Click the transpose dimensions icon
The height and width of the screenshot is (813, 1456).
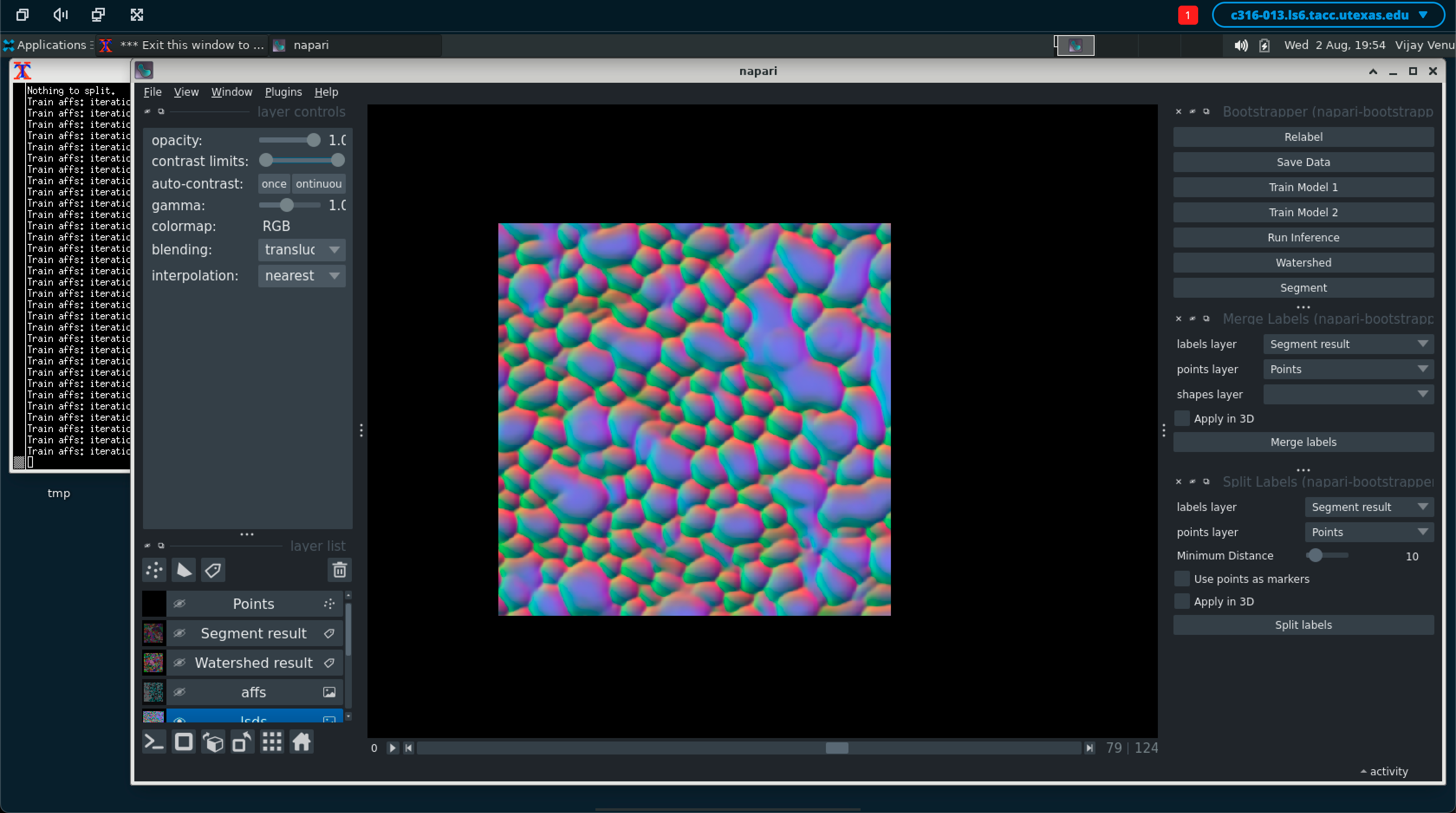[x=243, y=742]
